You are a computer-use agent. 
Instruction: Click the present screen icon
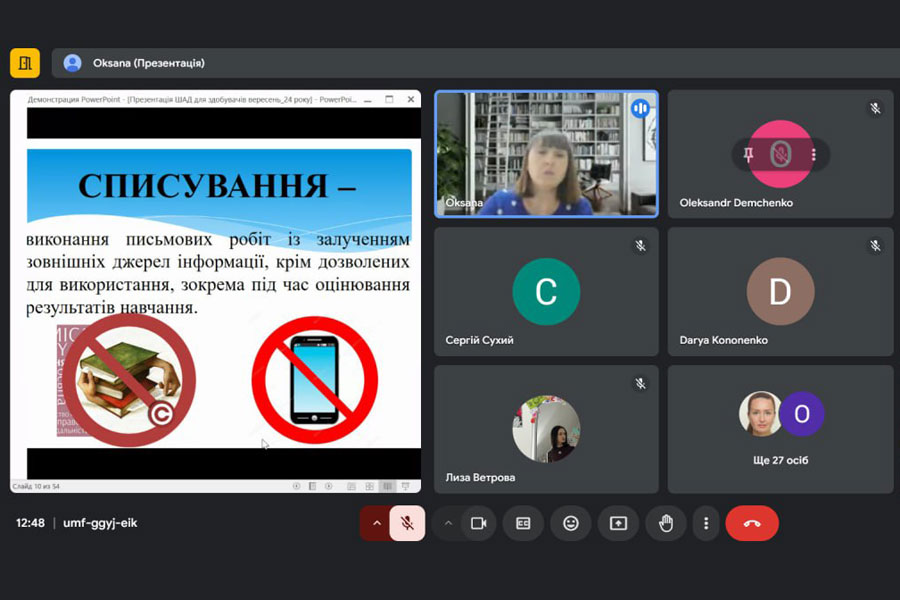[x=618, y=523]
